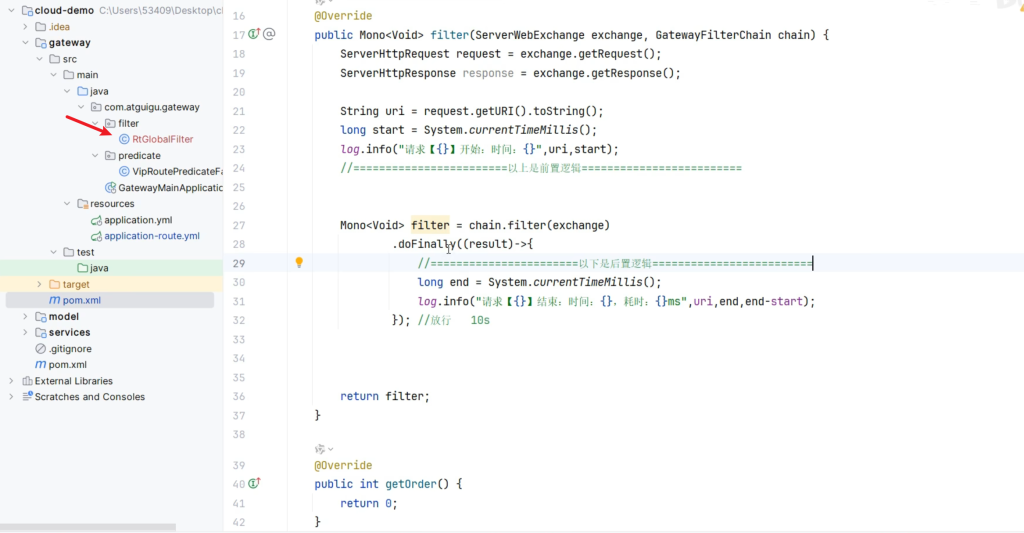Screen dimensions: 1024x533
Task: Collapse the gateway module folder
Action: tap(26, 43)
